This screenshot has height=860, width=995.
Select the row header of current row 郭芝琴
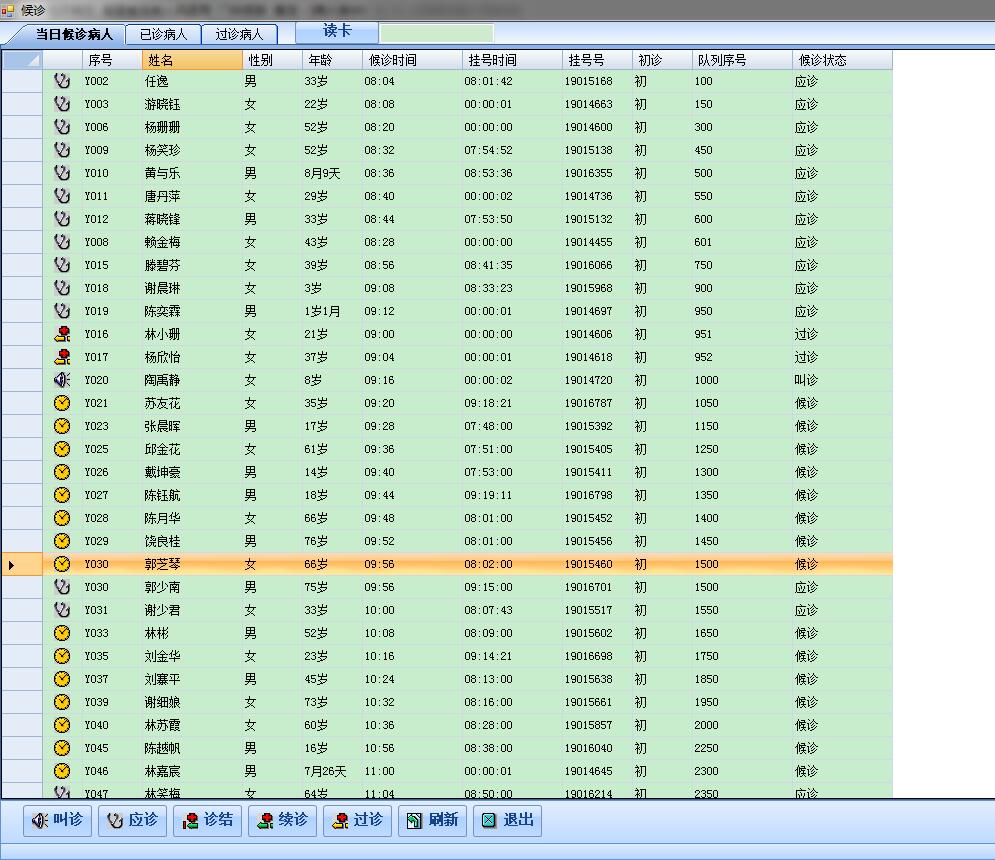(22, 564)
